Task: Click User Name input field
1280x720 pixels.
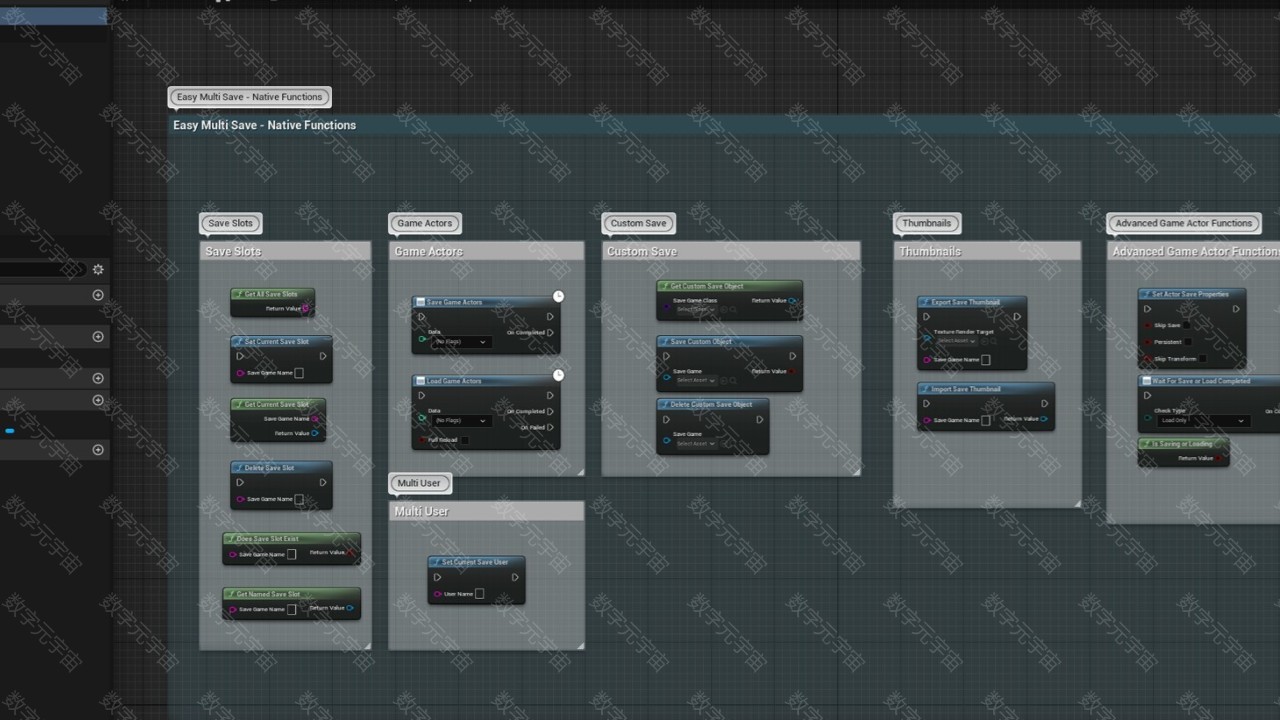Action: [479, 594]
